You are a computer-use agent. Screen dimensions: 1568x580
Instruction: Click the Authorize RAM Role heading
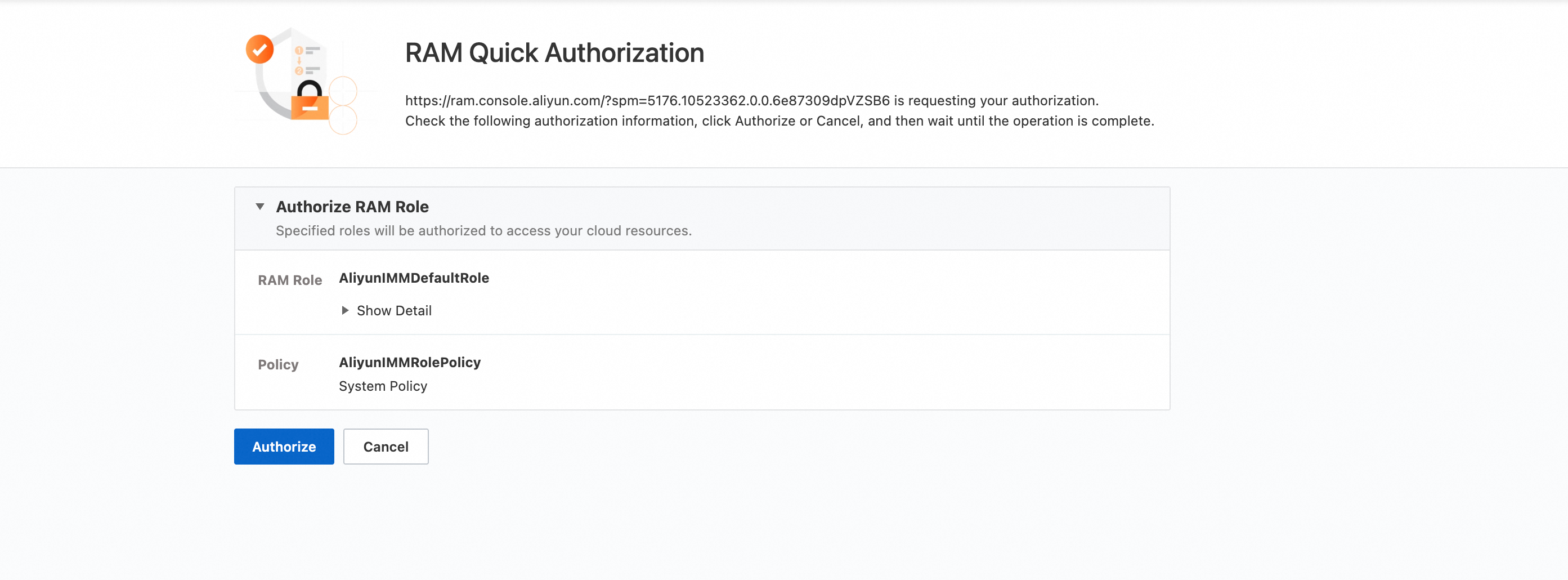coord(352,207)
